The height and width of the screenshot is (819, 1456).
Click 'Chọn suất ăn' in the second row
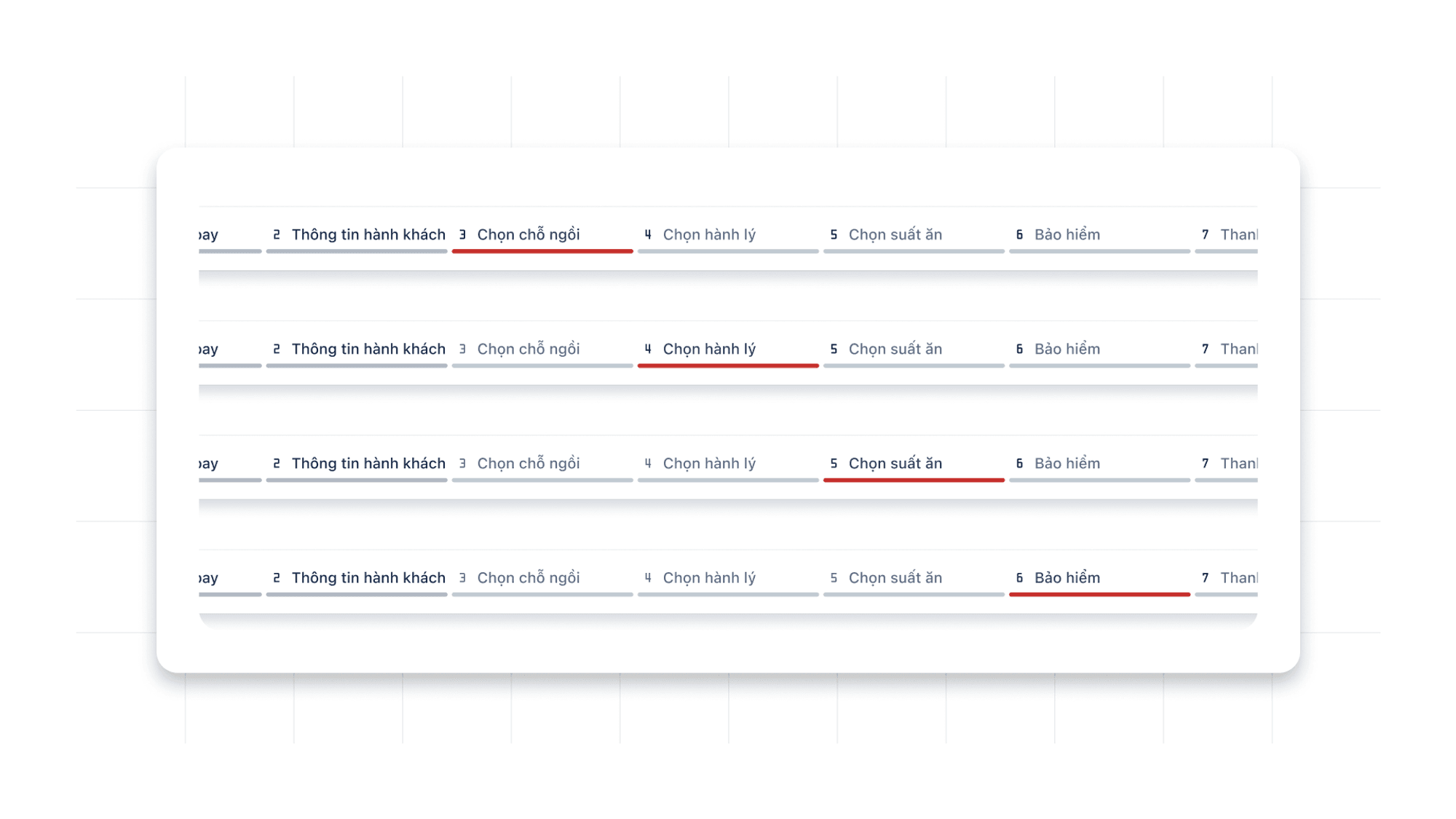pyautogui.click(x=895, y=349)
